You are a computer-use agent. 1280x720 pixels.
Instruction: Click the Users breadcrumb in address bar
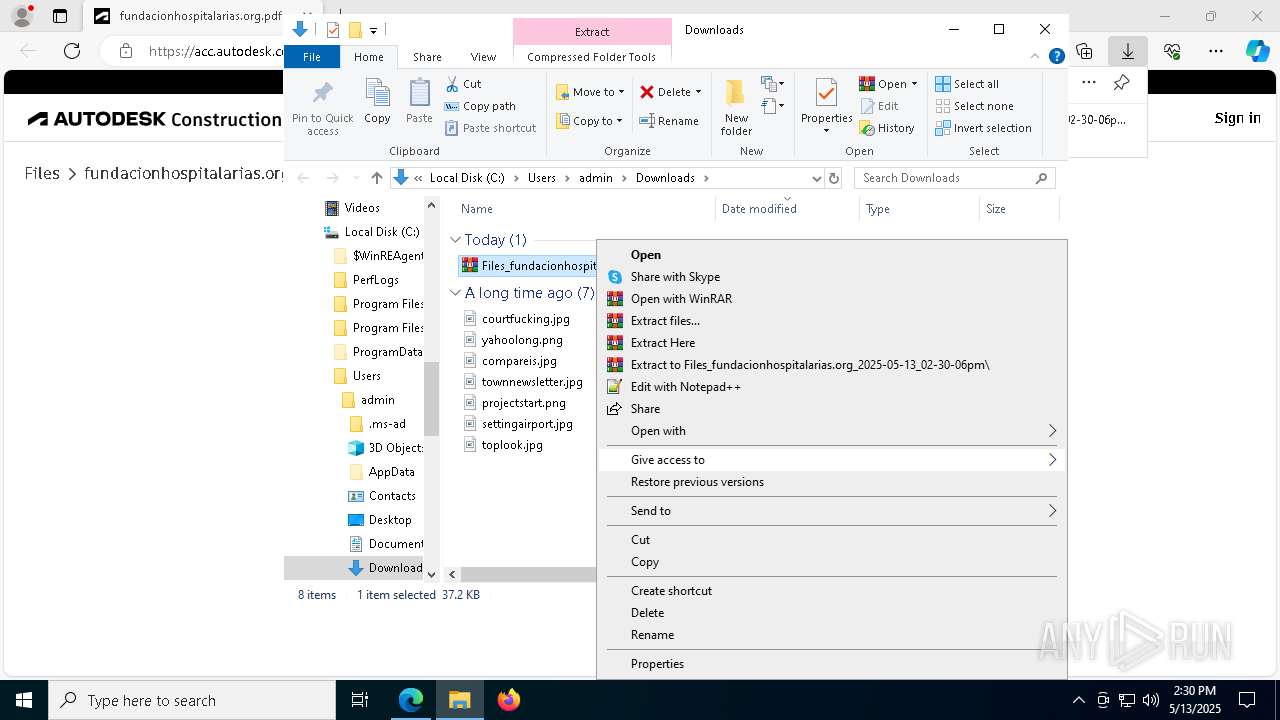pos(541,178)
